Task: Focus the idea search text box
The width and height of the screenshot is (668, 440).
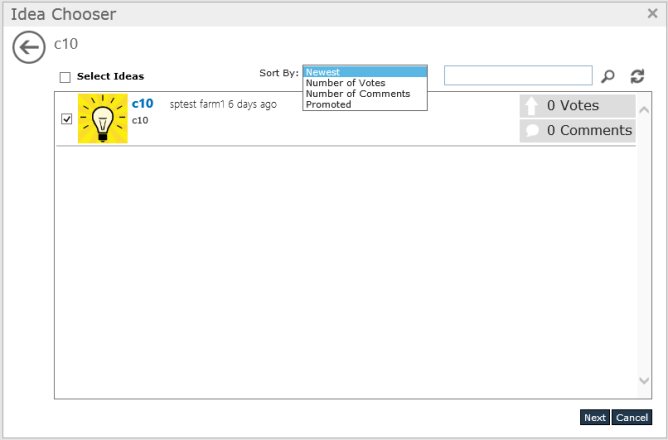Action: click(x=517, y=76)
